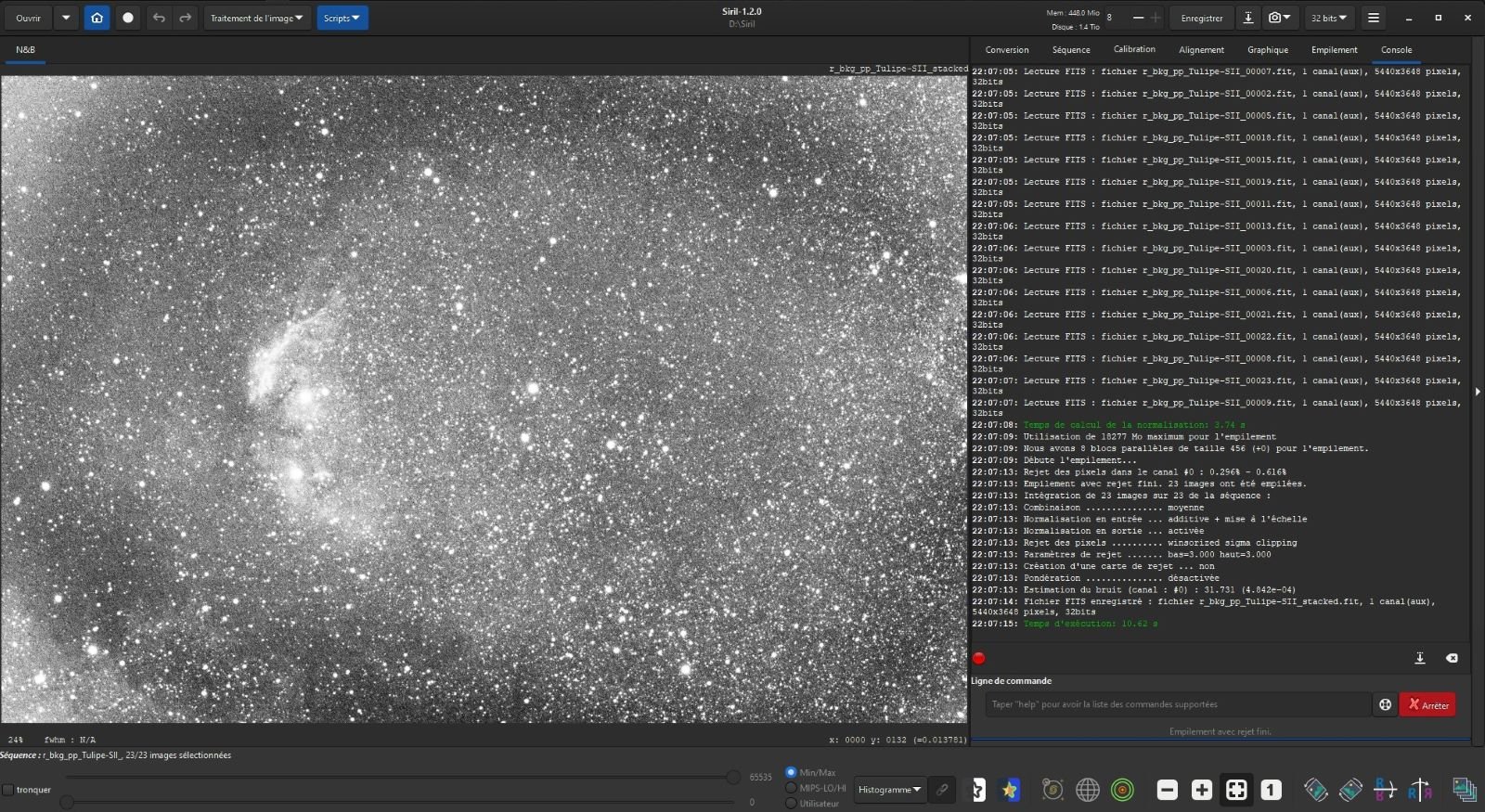Increase thread count with plus
The image size is (1485, 812).
1156,18
